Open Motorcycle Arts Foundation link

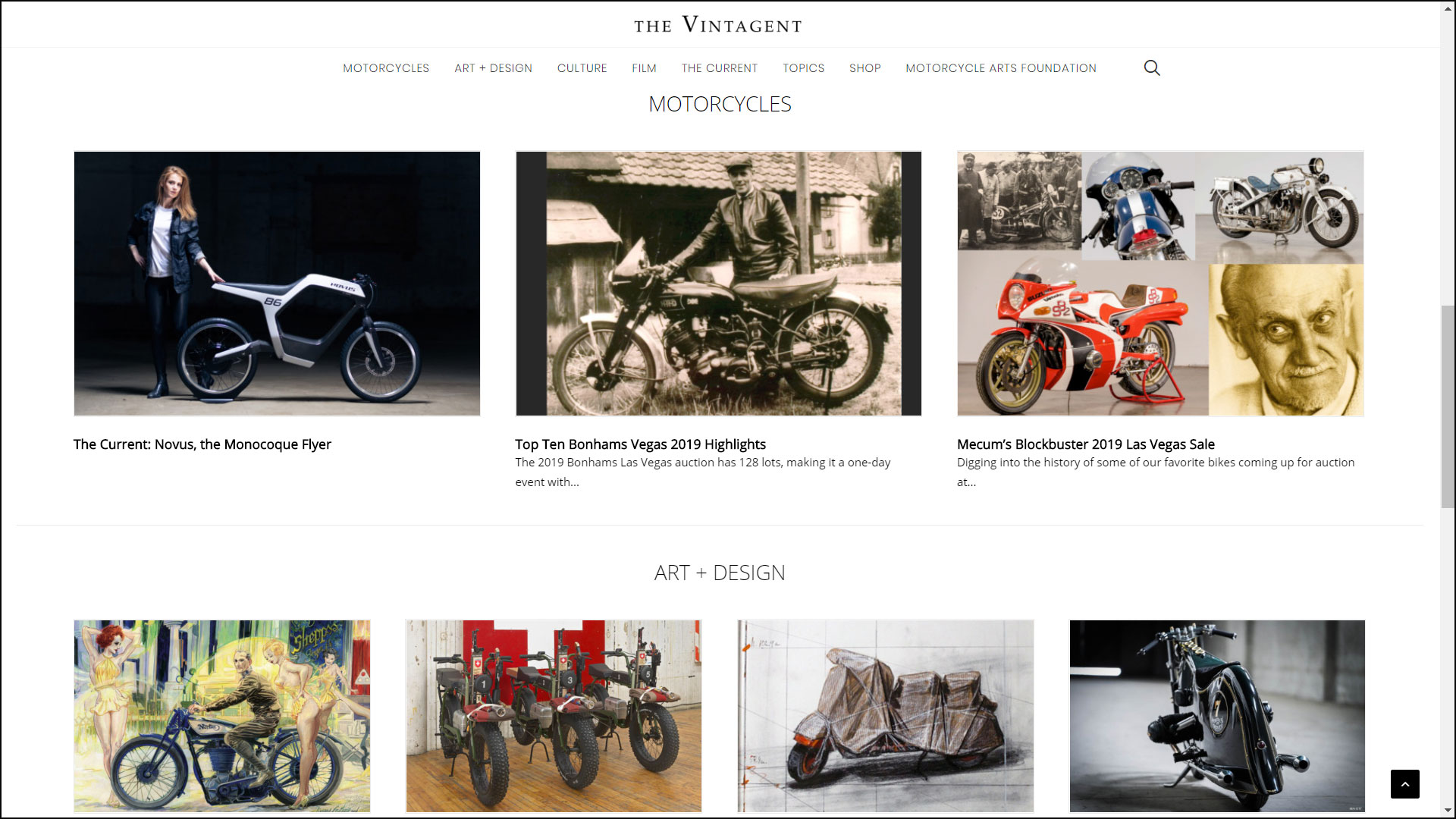1000,68
